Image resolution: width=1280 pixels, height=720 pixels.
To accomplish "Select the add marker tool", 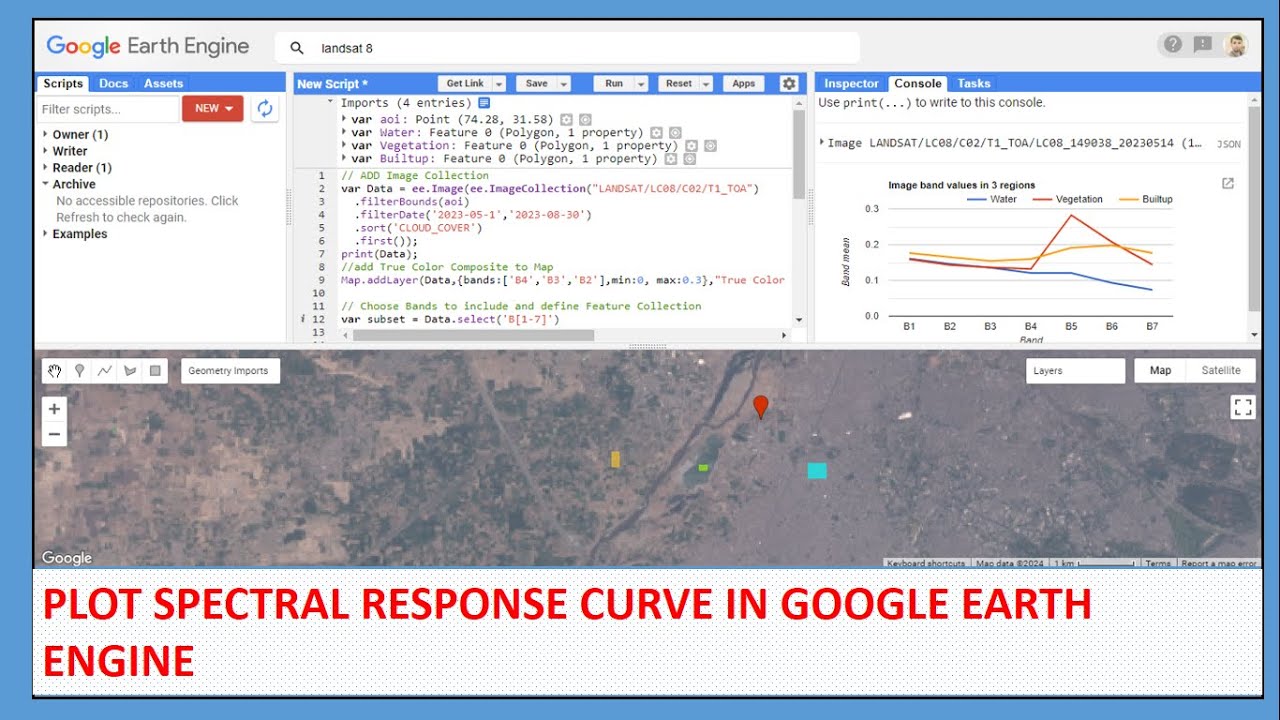I will tap(79, 371).
